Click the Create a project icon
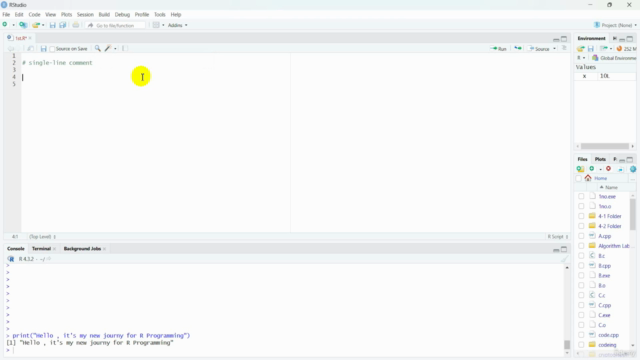Viewport: 640px width, 360px height. point(23,25)
